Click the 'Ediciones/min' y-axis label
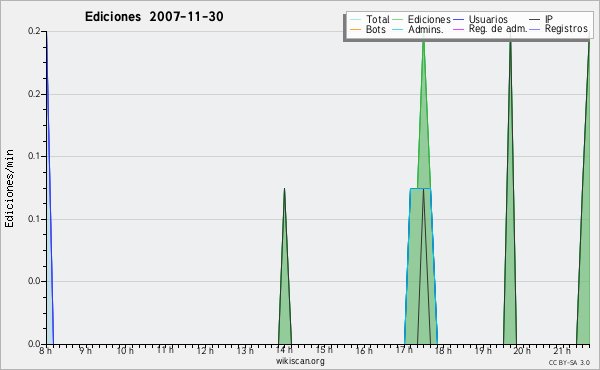Viewport: 600px width, 370px height. click(x=9, y=188)
